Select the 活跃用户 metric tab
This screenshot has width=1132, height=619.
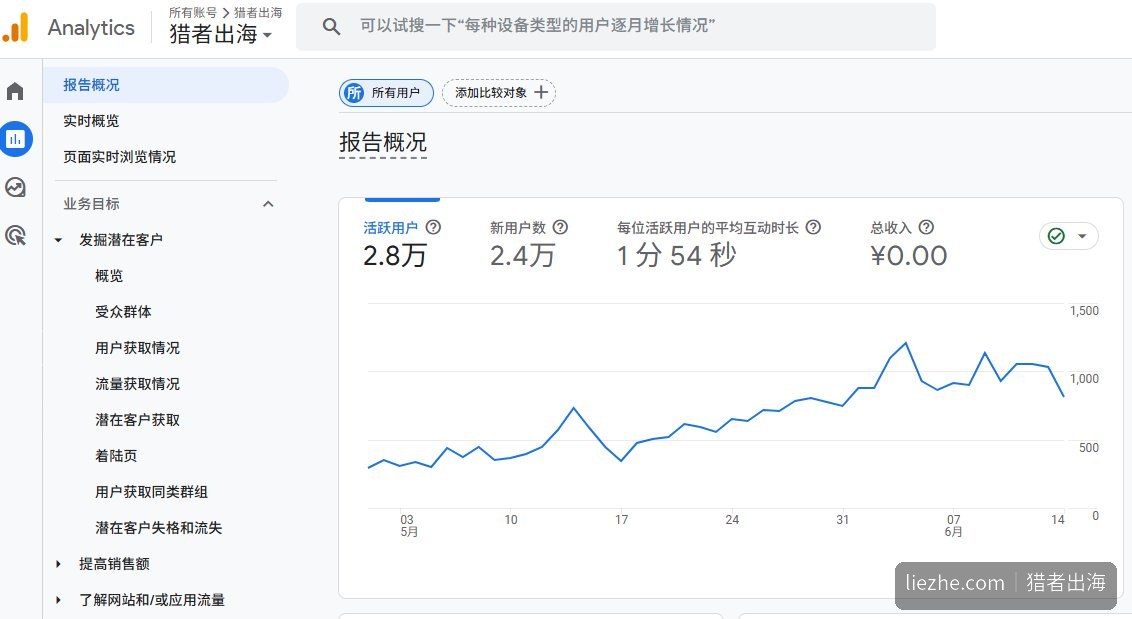coord(401,245)
